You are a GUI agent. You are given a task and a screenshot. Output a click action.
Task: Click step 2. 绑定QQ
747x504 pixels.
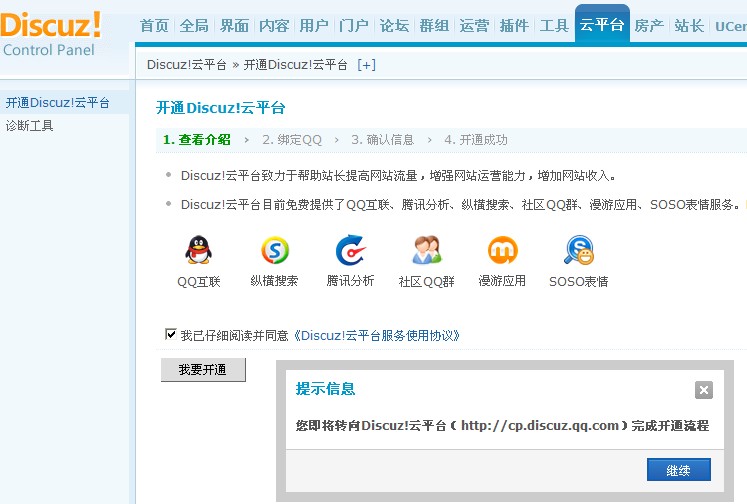coord(292,140)
